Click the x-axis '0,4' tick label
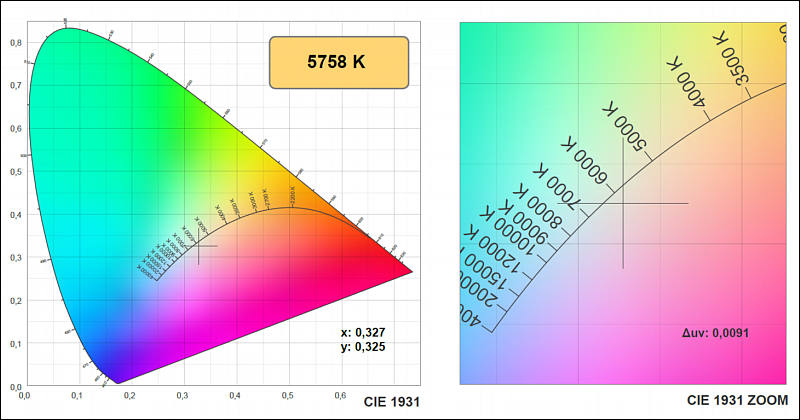 click(x=235, y=396)
